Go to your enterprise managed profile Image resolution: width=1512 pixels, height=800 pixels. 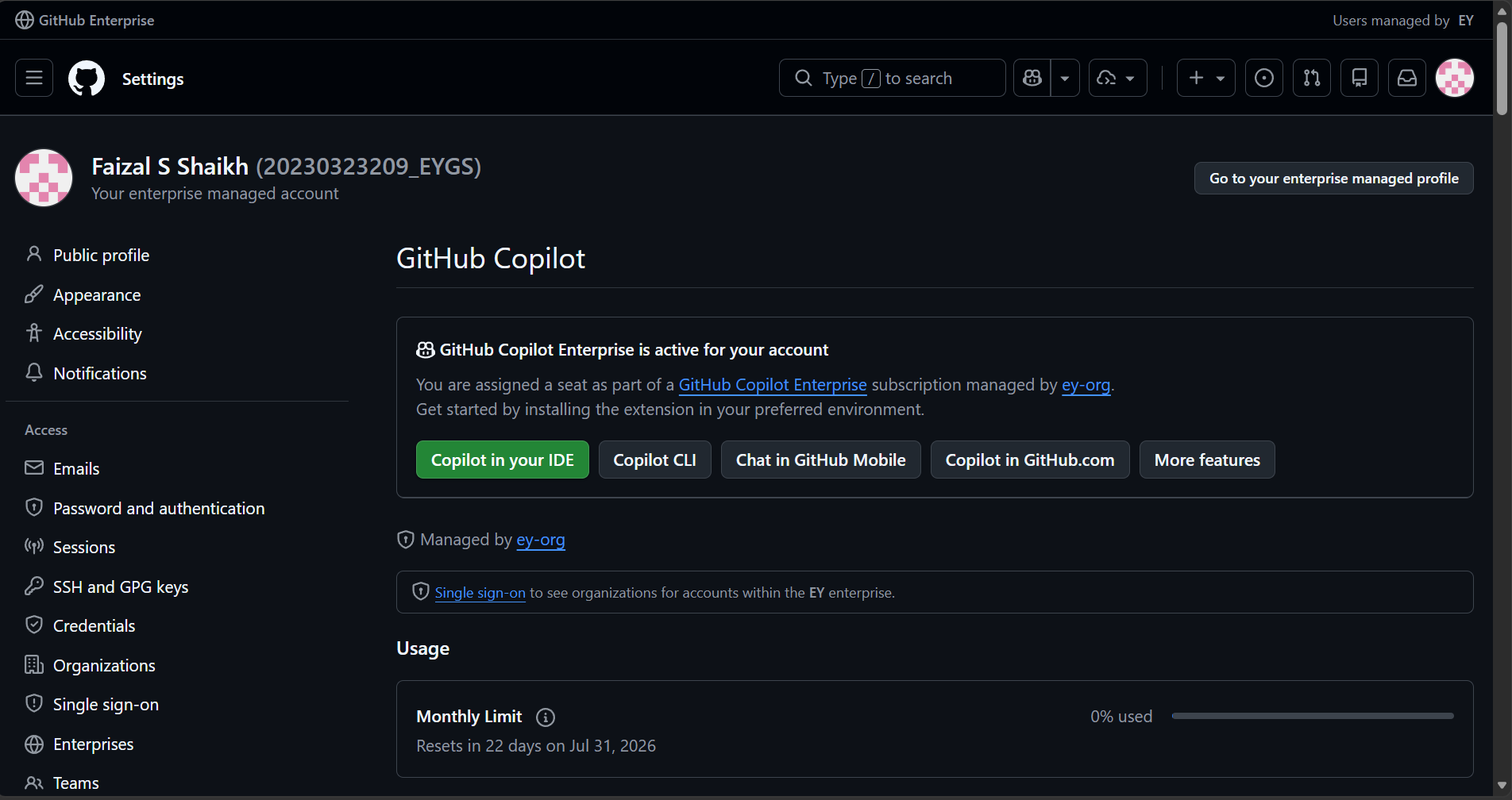(x=1334, y=178)
